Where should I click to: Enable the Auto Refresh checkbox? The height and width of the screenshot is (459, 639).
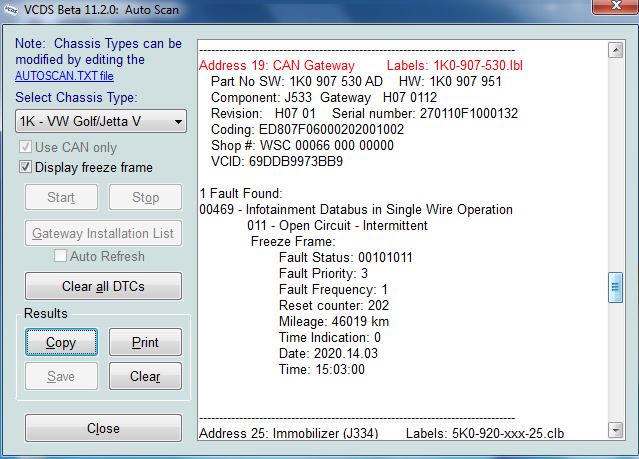coord(60,256)
